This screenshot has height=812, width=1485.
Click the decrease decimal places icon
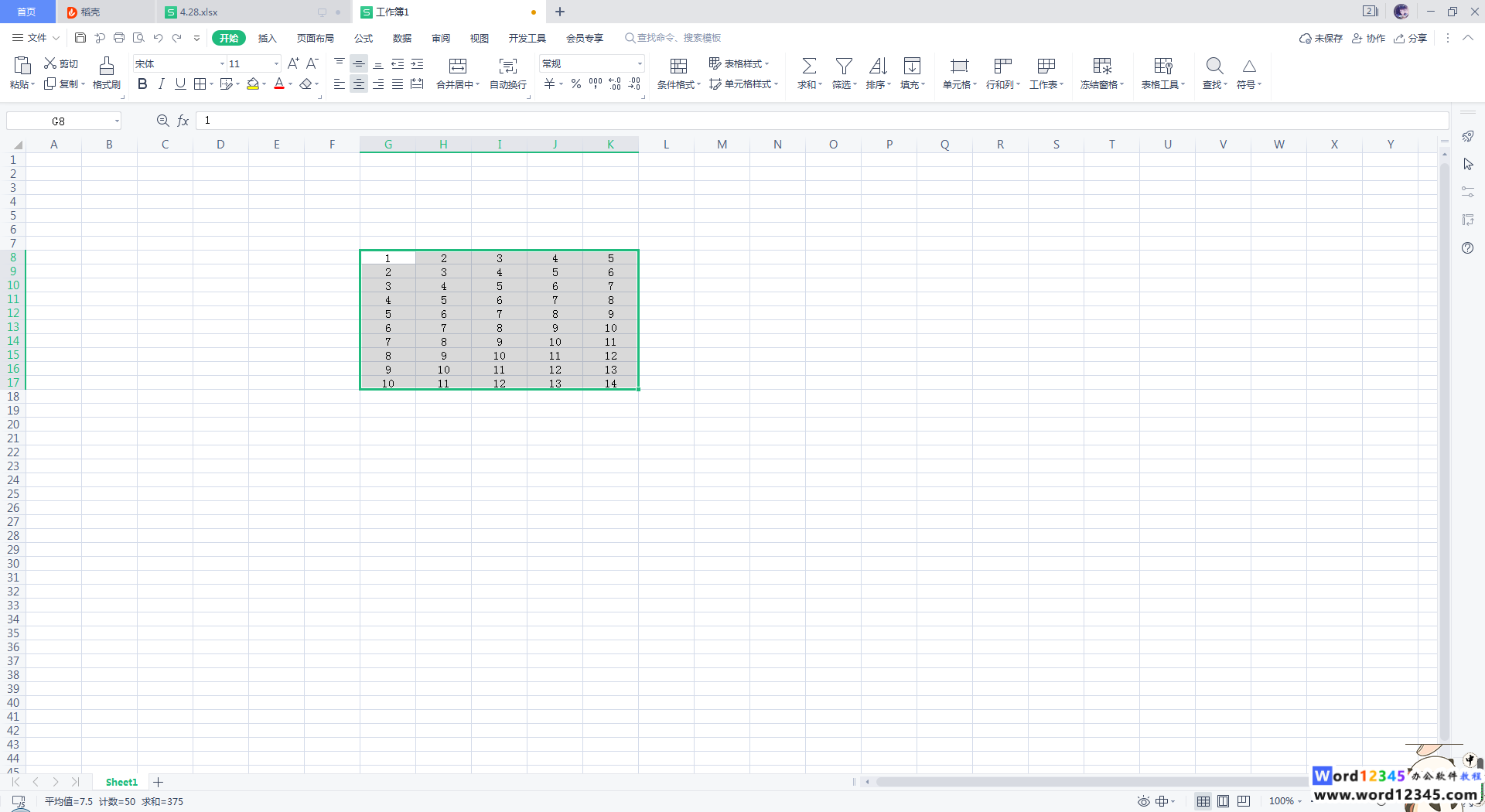[x=634, y=84]
